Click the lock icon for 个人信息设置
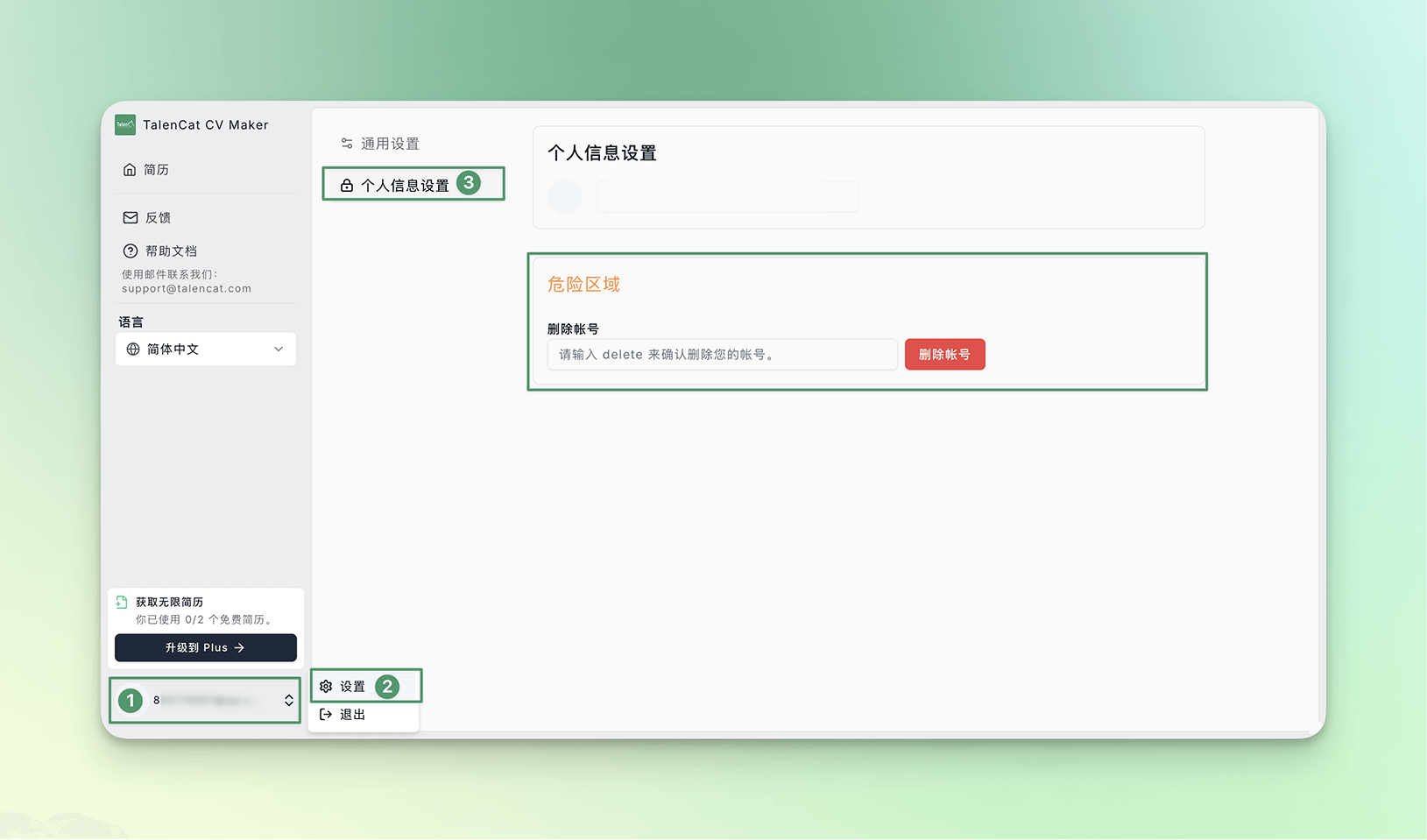 point(347,186)
